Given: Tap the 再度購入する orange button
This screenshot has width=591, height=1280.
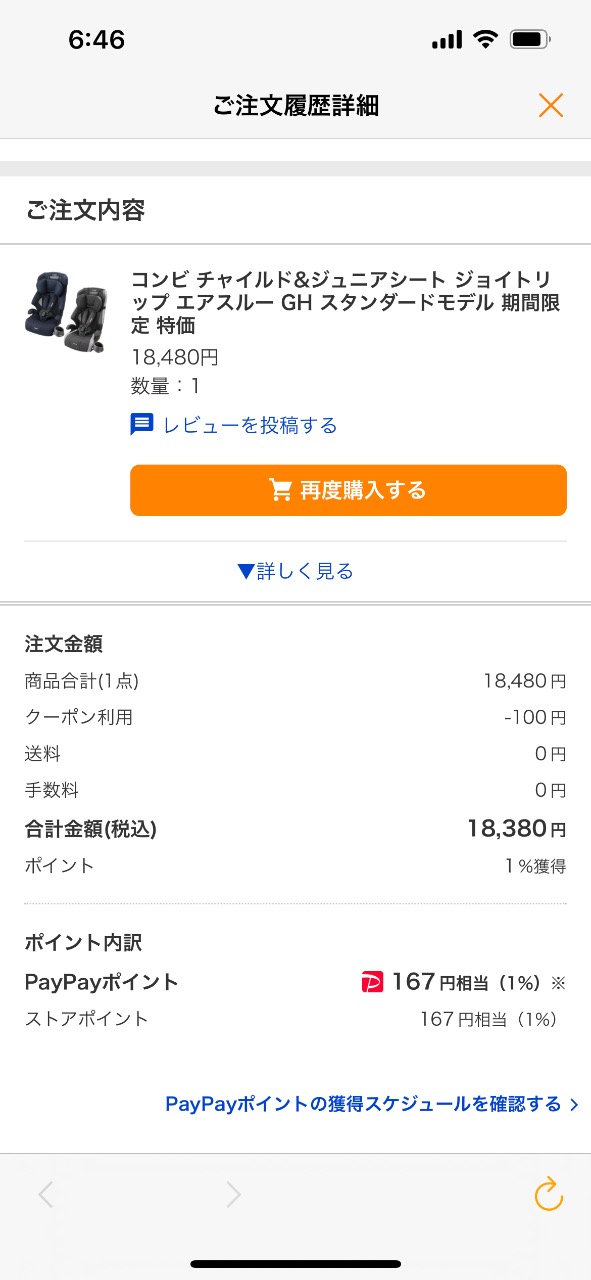Looking at the screenshot, I should (x=348, y=490).
